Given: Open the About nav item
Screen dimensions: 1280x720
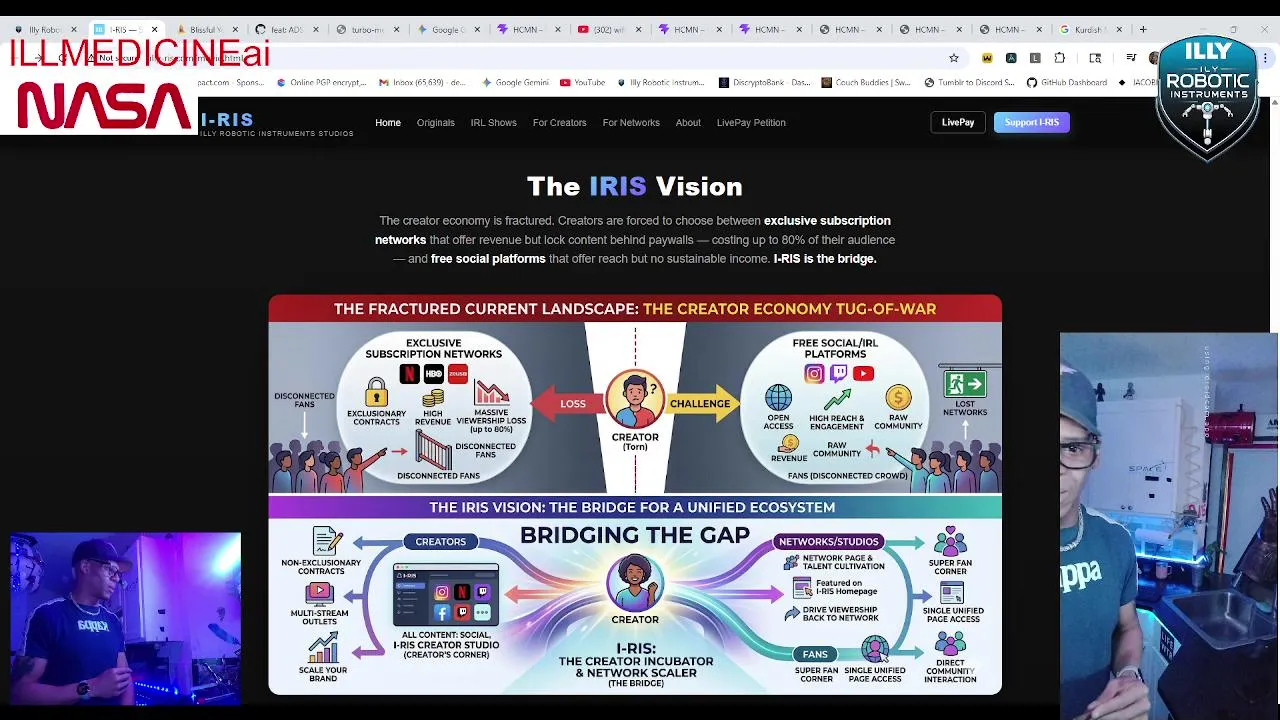Looking at the screenshot, I should 688,123.
